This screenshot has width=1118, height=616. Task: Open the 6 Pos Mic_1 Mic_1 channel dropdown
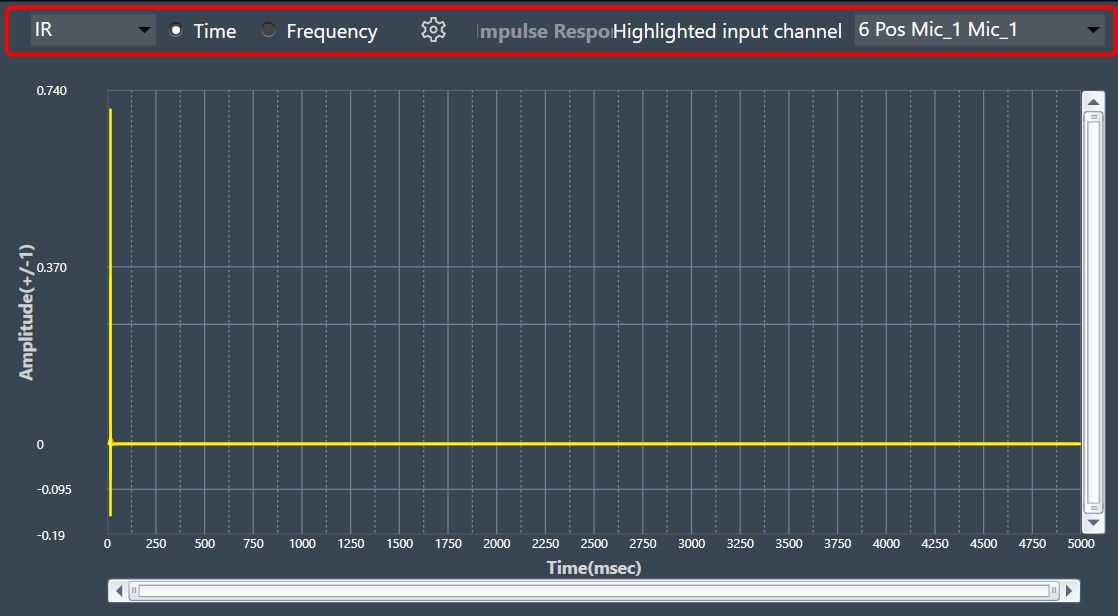pos(979,30)
